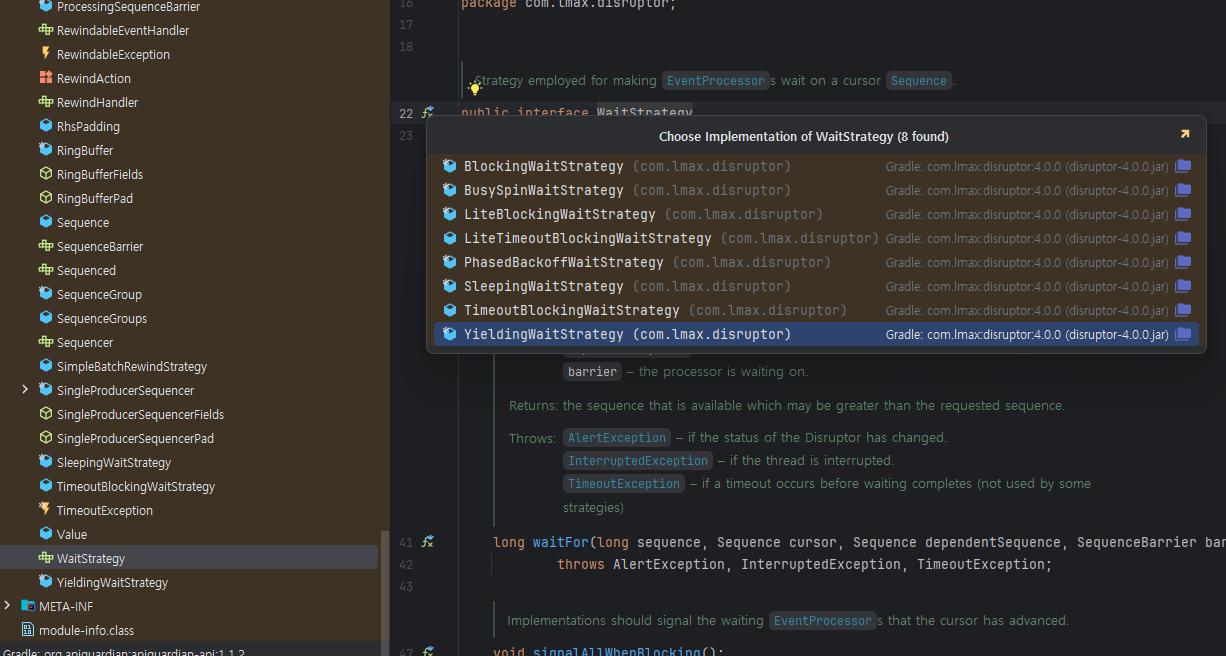Select YieldingWaitStrategy implementation in popup

pyautogui.click(x=816, y=334)
